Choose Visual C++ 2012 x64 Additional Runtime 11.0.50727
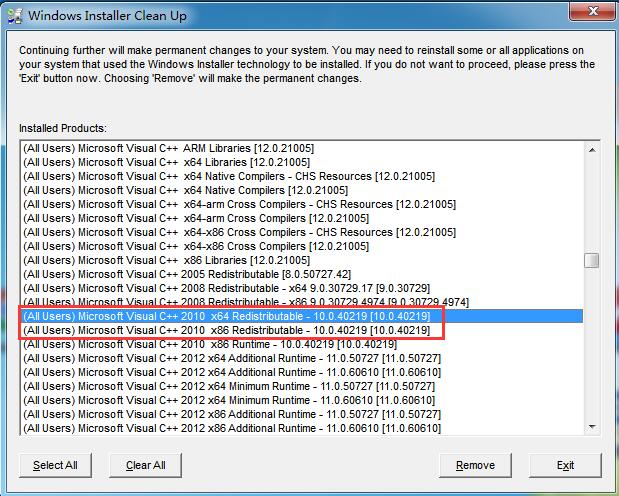 tap(231, 358)
